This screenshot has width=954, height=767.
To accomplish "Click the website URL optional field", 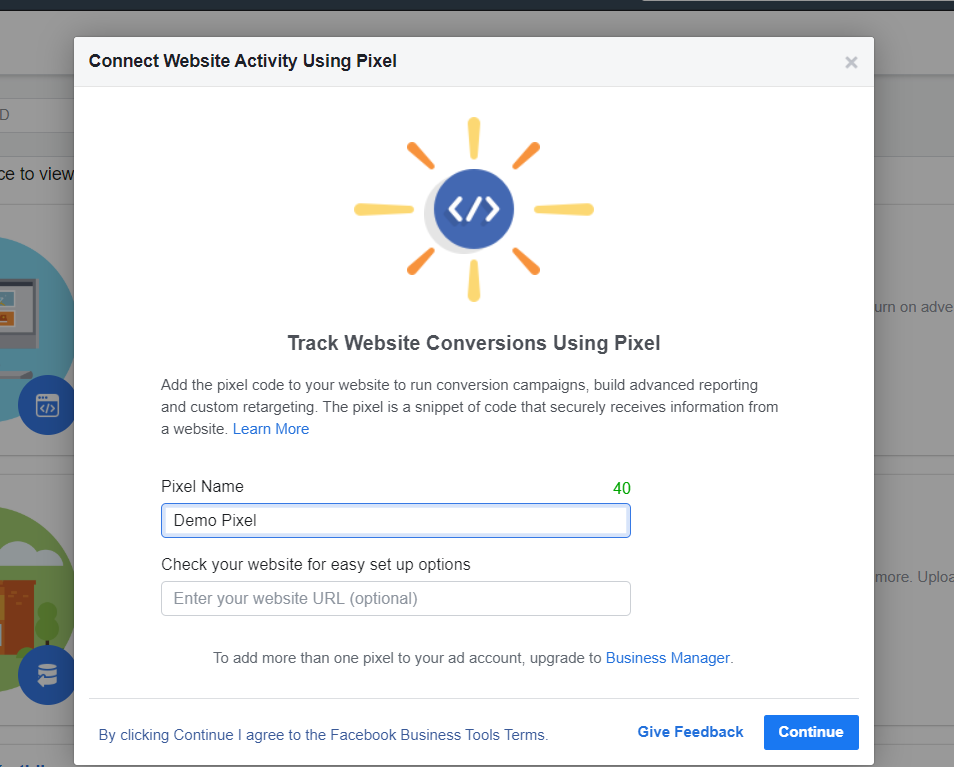I will point(395,599).
